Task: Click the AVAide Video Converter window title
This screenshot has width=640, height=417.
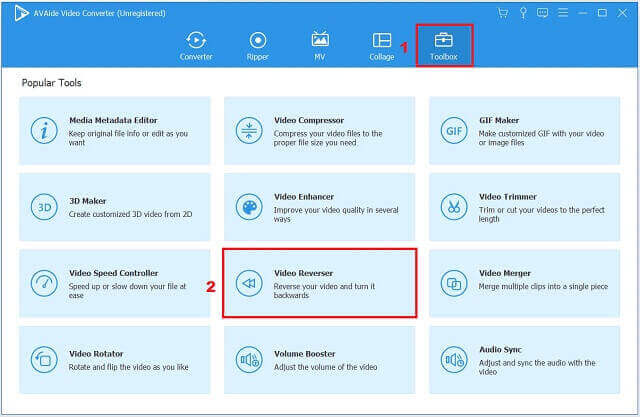Action: coord(100,13)
